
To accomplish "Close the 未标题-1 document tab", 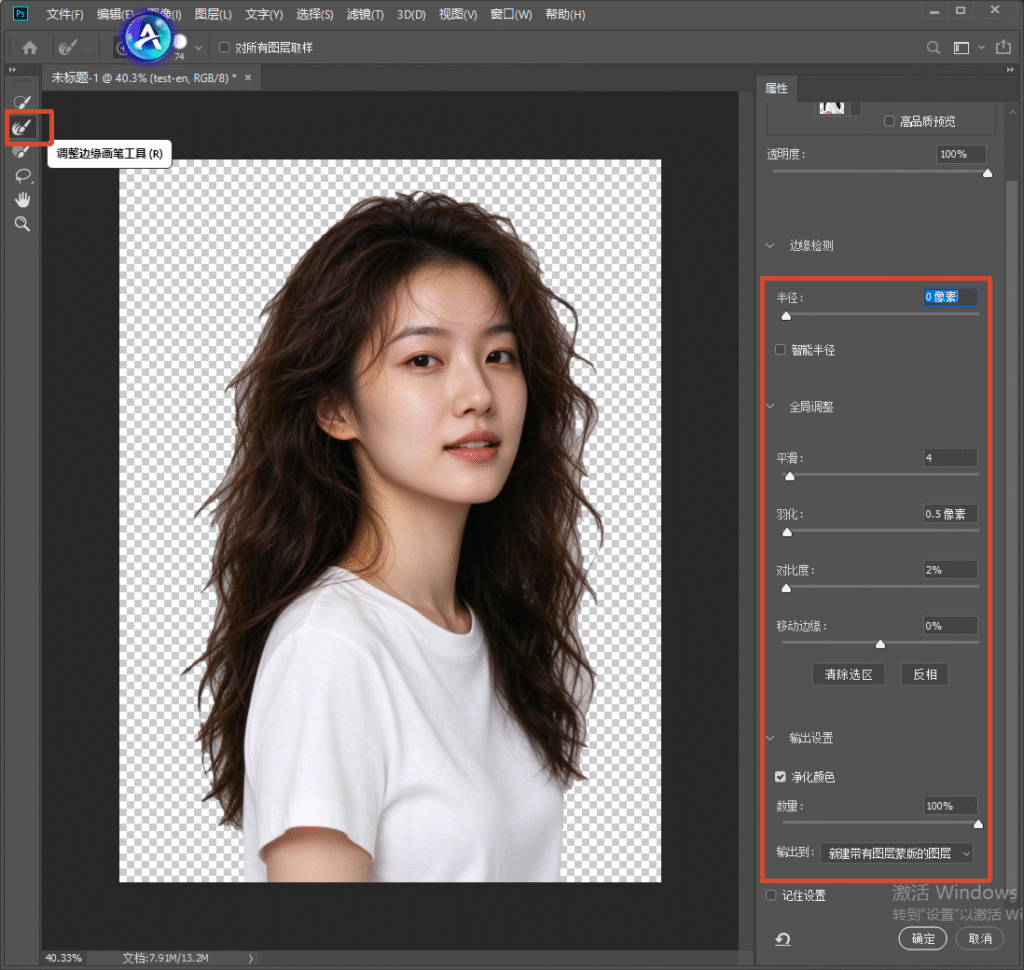I will point(248,78).
